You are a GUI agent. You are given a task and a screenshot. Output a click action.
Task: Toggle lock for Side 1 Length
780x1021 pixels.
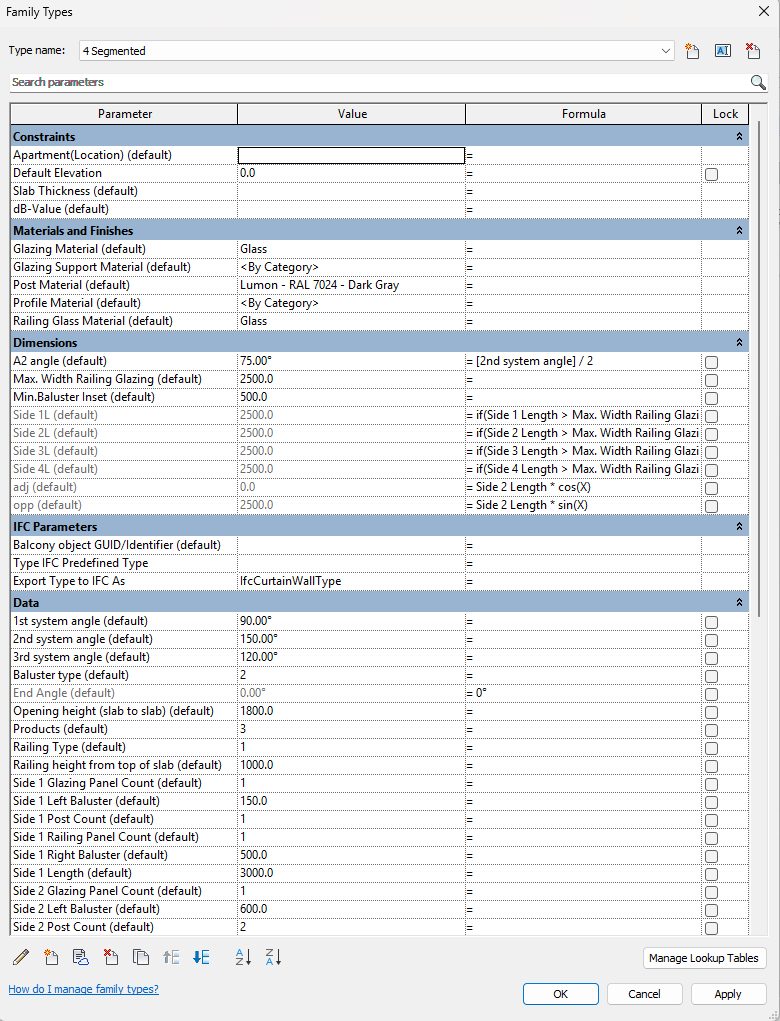click(711, 874)
